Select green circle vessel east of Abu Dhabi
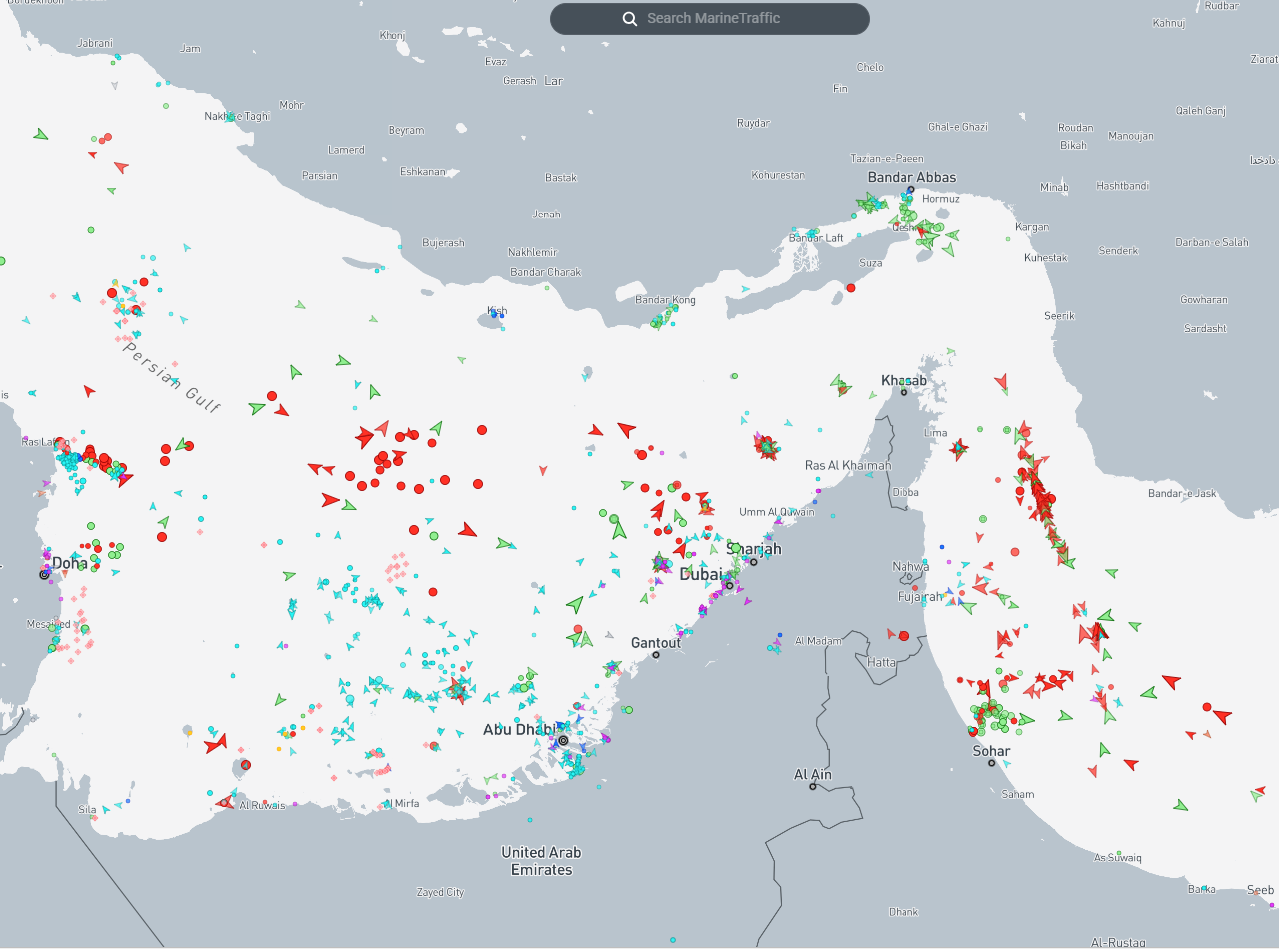Screen dimensions: 1279x949 click(x=628, y=710)
